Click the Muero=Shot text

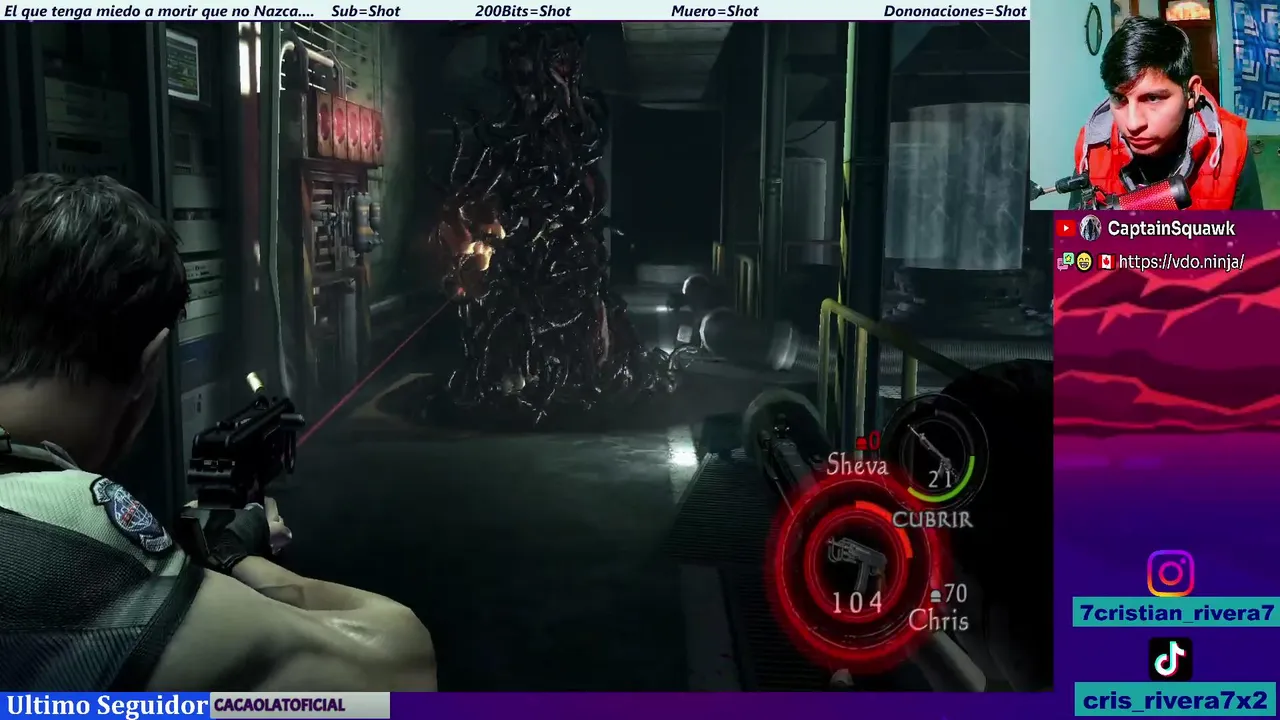[x=715, y=11]
